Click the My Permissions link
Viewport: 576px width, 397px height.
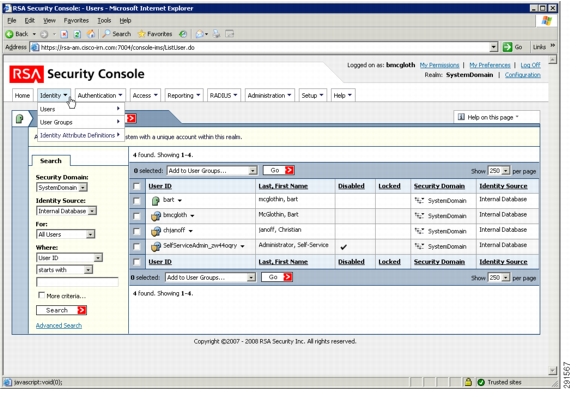click(439, 65)
